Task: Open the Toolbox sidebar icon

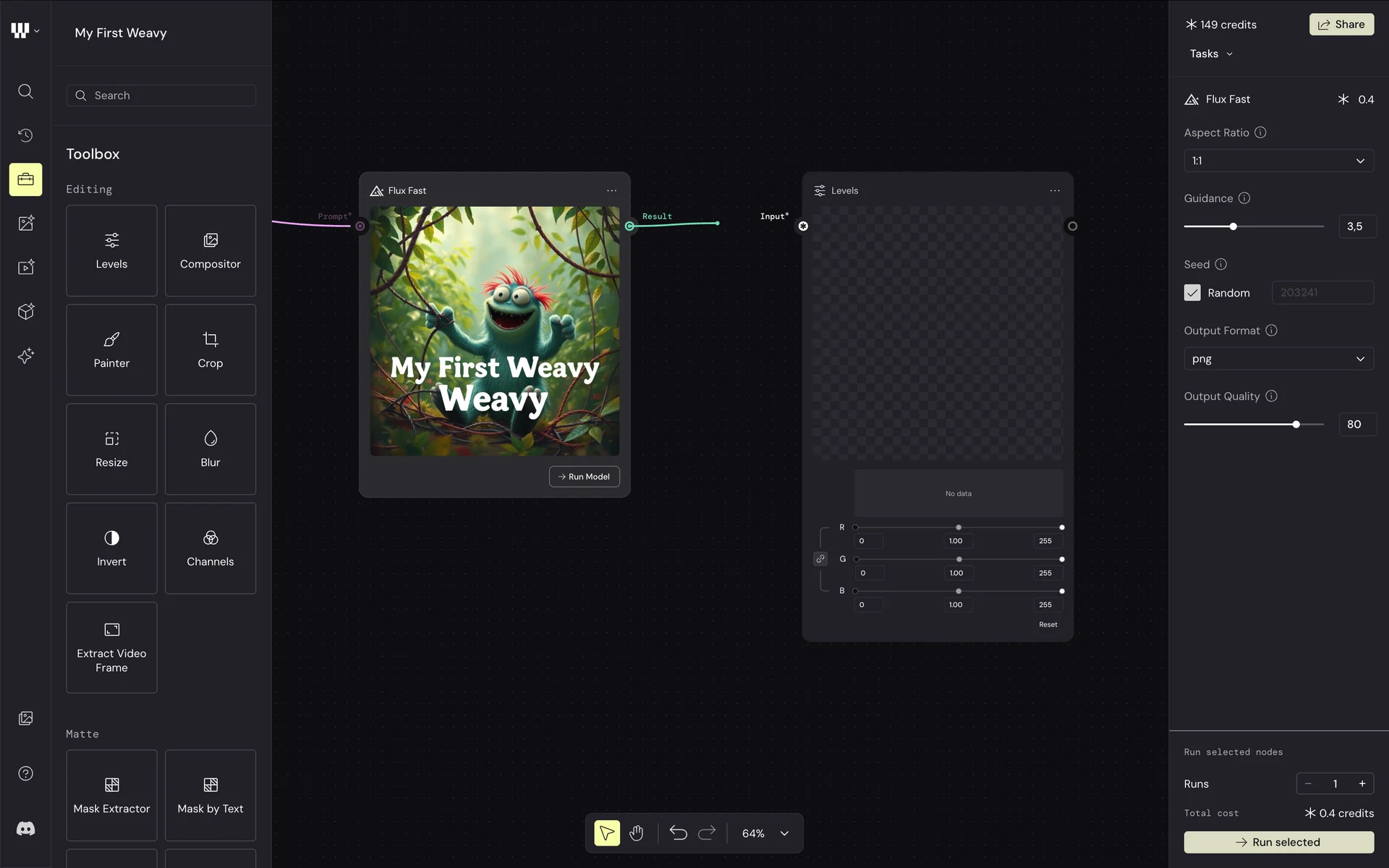Action: [x=25, y=179]
